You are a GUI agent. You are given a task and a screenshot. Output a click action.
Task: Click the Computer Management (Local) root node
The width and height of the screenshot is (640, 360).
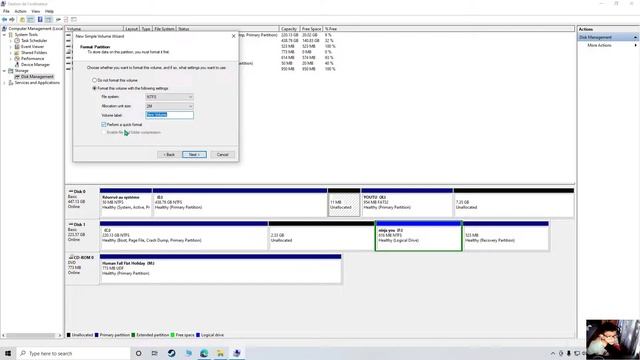click(36, 29)
